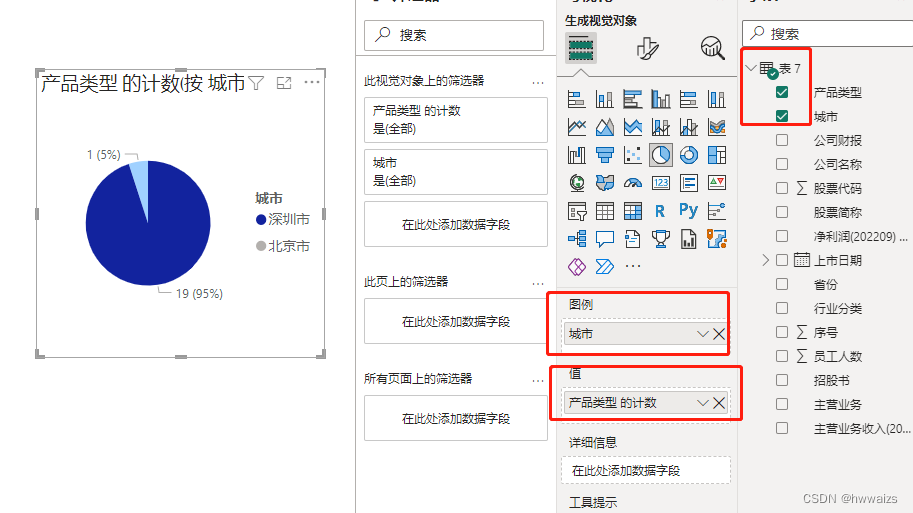Select the filled map visual

604,183
